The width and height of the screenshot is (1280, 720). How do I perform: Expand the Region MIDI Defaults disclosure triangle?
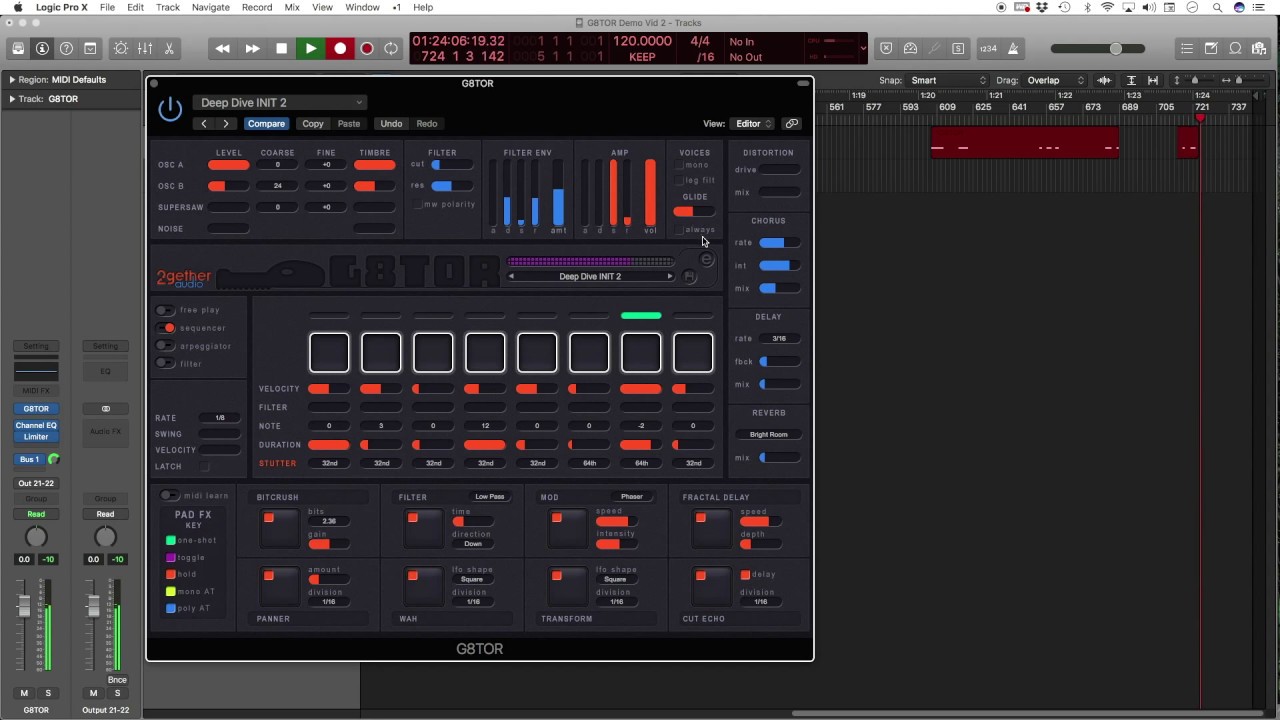click(12, 80)
